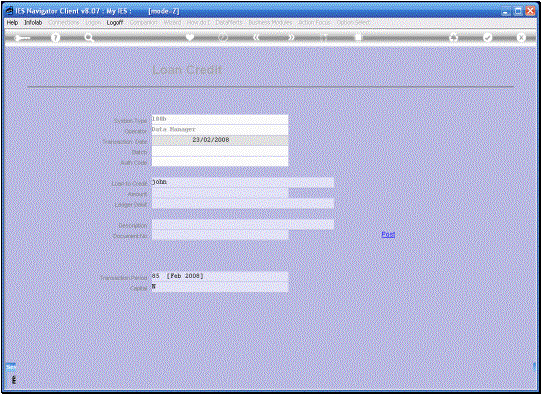Click the heart favorites icon
The width and height of the screenshot is (541, 394).
190,37
